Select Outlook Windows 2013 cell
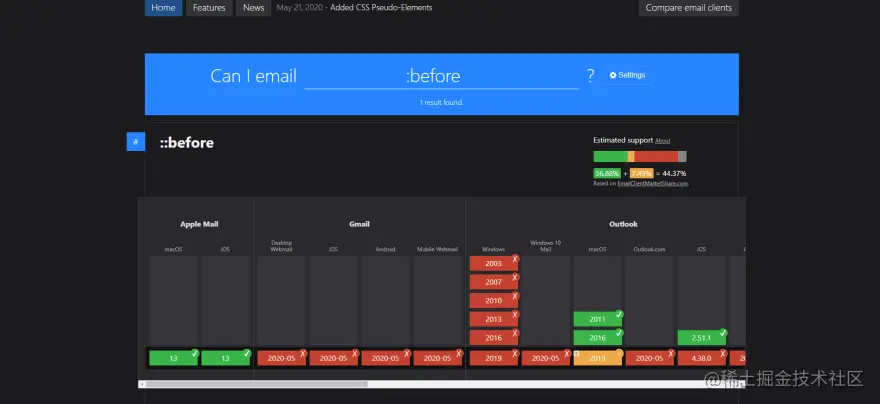This screenshot has width=880, height=404. [494, 319]
